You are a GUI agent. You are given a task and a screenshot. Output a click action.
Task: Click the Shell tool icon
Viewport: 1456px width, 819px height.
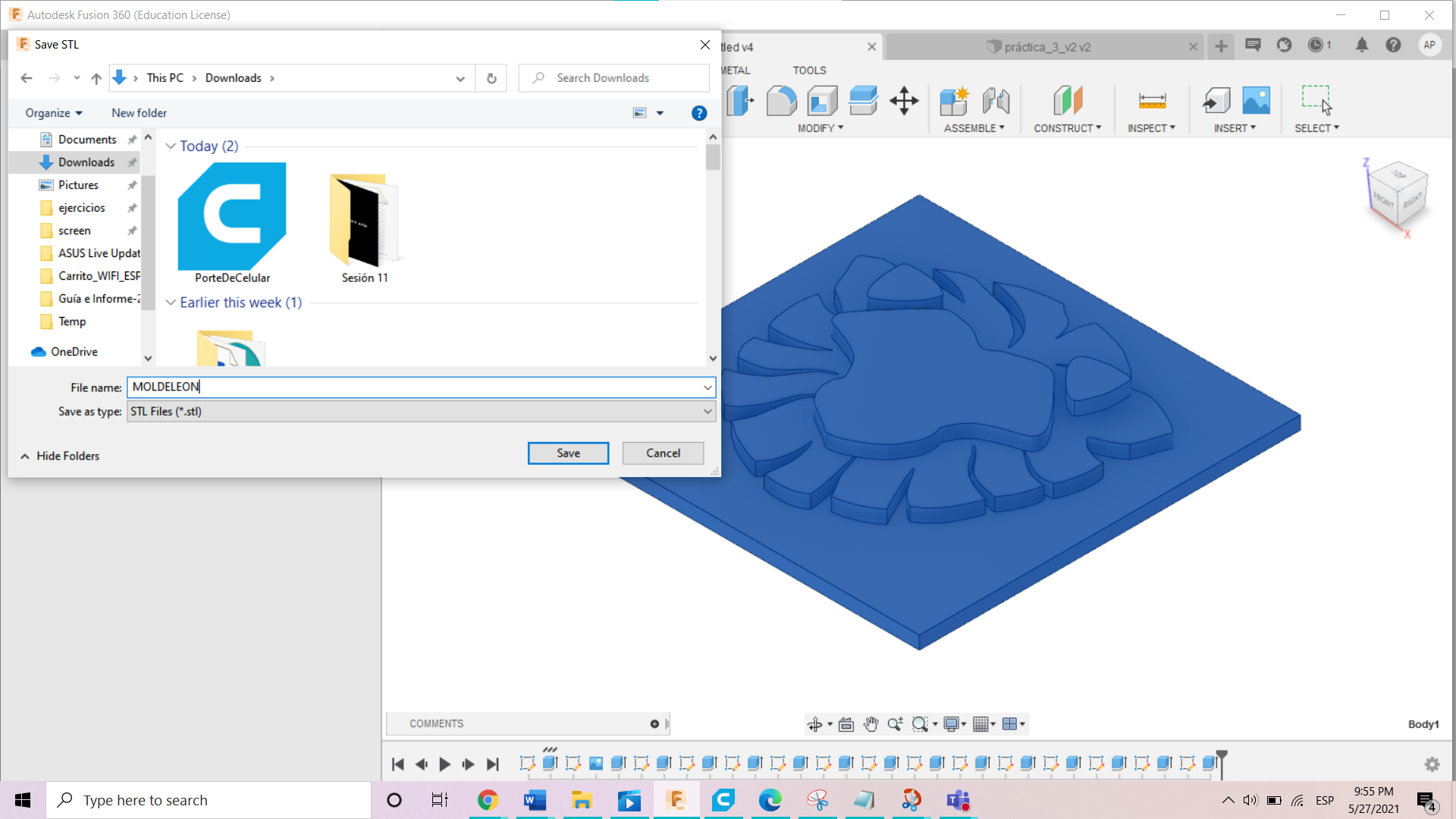(x=822, y=100)
